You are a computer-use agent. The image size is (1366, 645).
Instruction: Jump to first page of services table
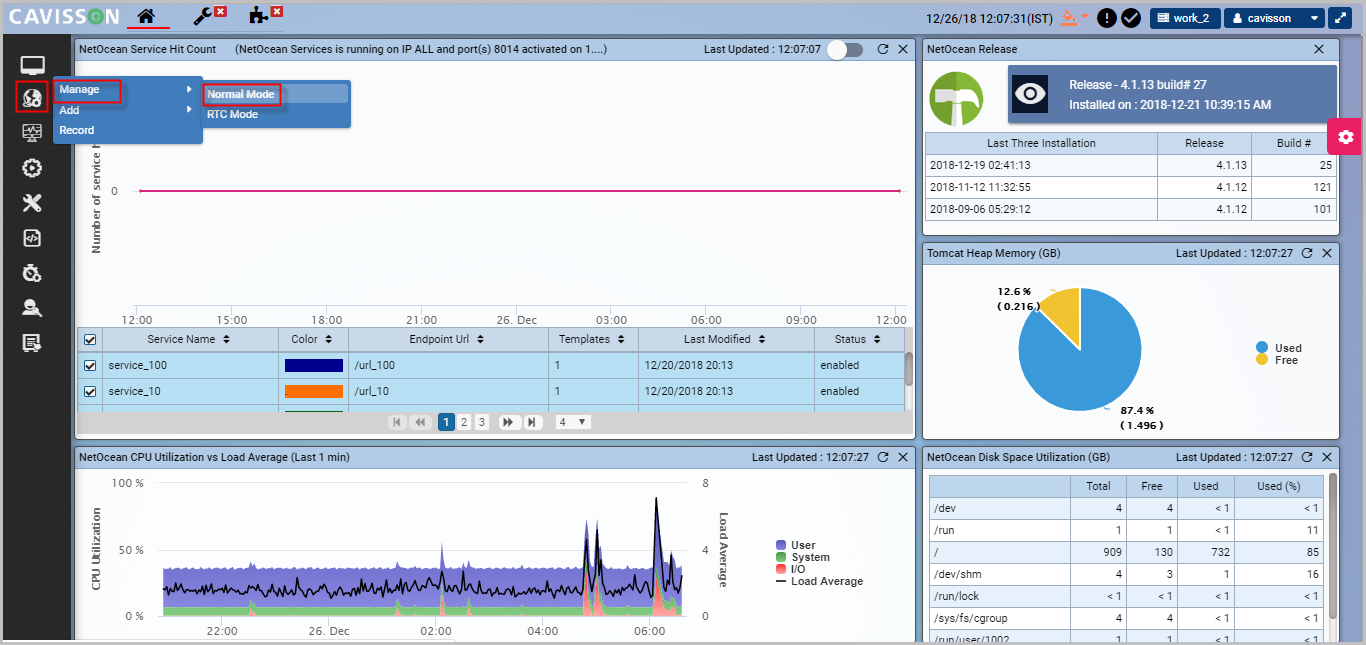tap(397, 422)
